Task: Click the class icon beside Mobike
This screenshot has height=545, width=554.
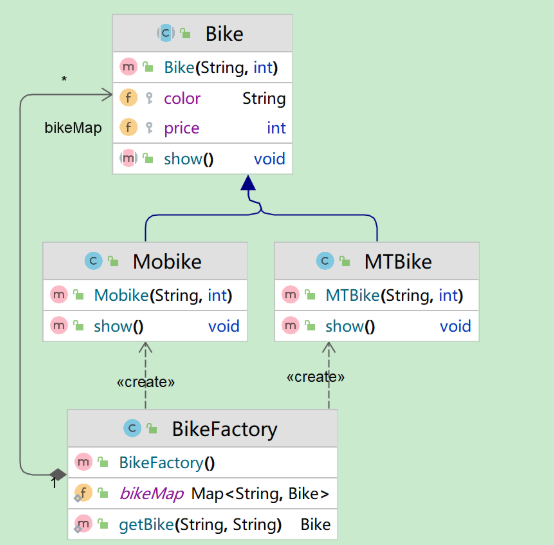Action: click(x=94, y=261)
